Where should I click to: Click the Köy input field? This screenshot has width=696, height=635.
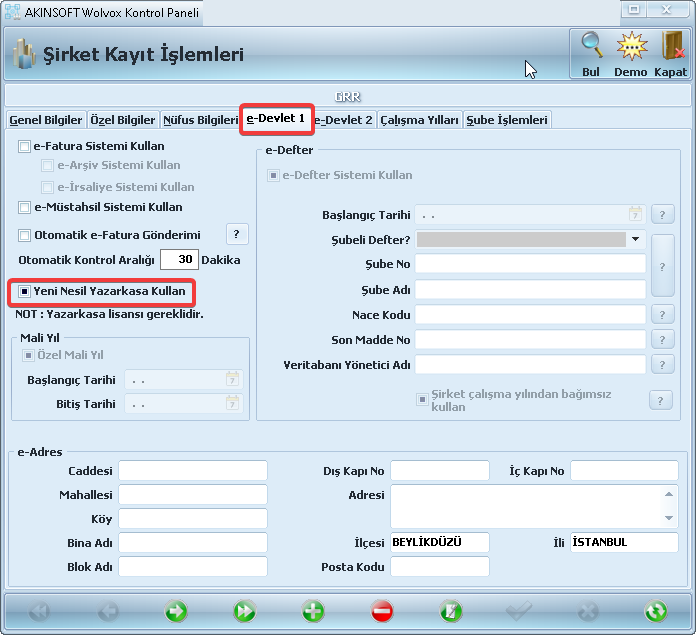coord(193,518)
